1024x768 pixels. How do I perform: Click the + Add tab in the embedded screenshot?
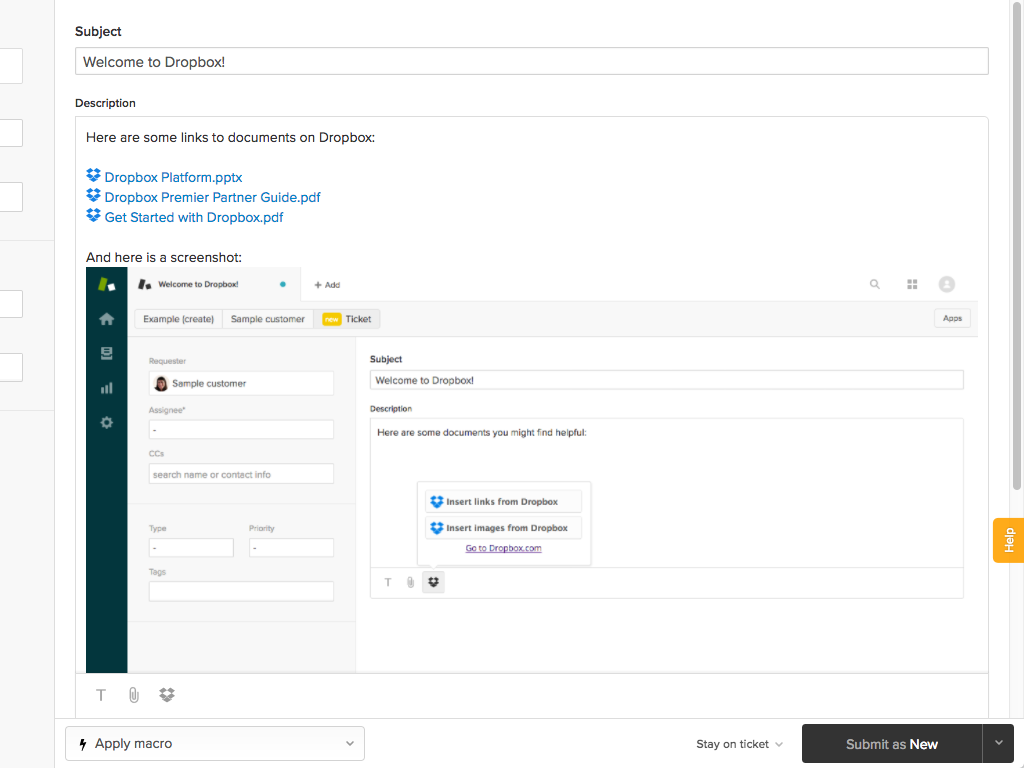327,285
